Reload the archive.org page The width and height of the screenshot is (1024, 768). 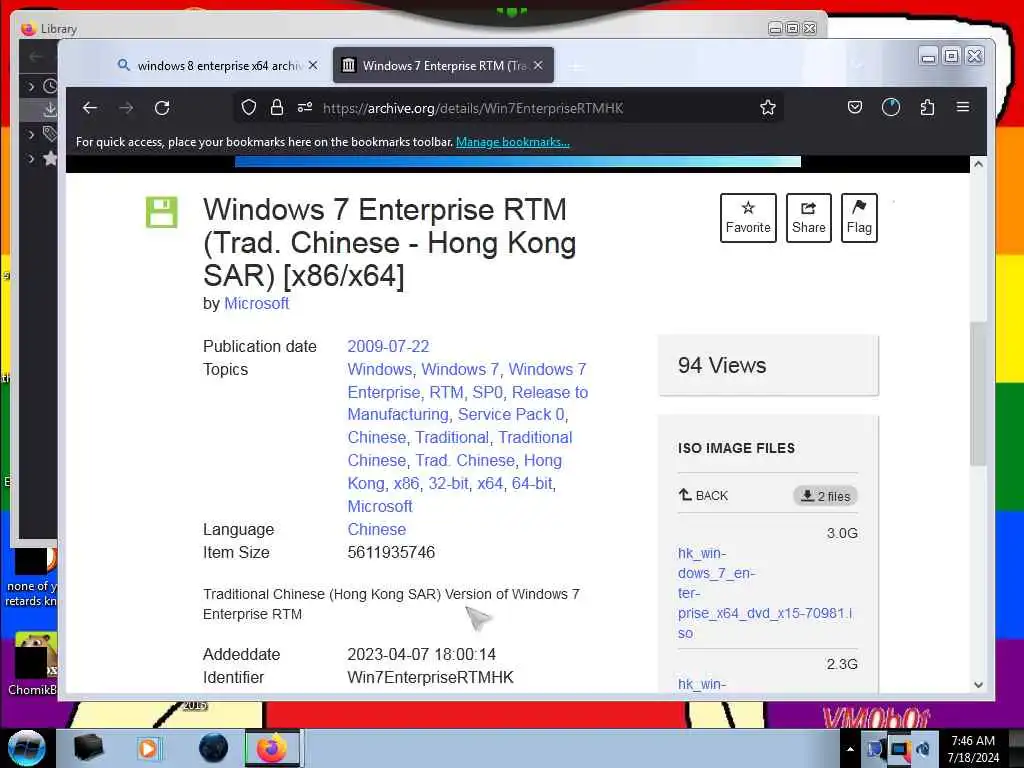(162, 108)
